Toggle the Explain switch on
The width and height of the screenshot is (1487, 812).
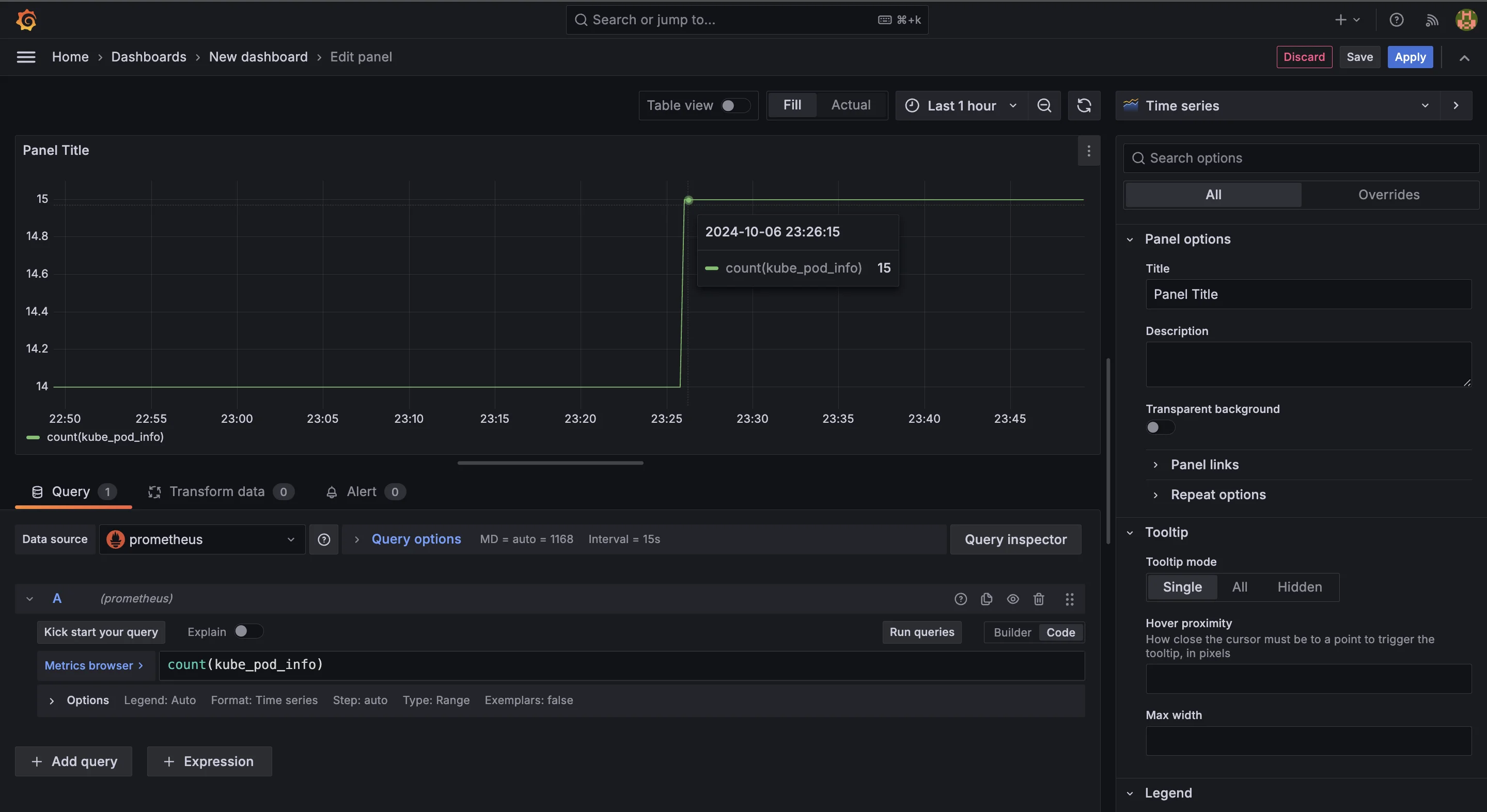point(247,632)
